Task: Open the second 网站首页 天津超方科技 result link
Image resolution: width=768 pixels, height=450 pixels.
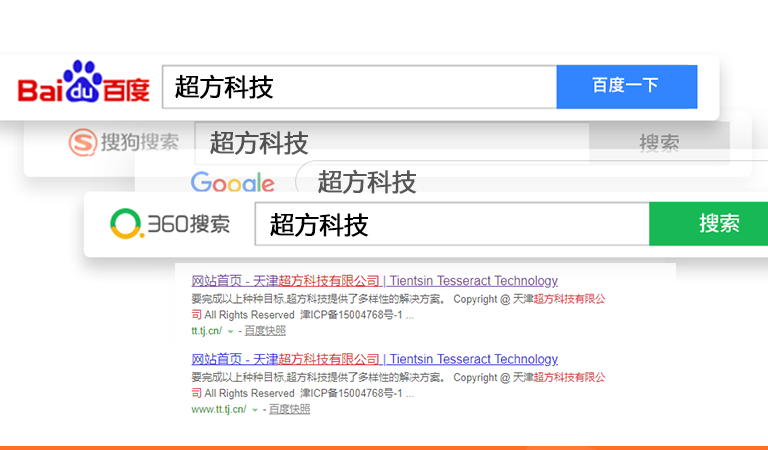Action: pyautogui.click(x=374, y=359)
